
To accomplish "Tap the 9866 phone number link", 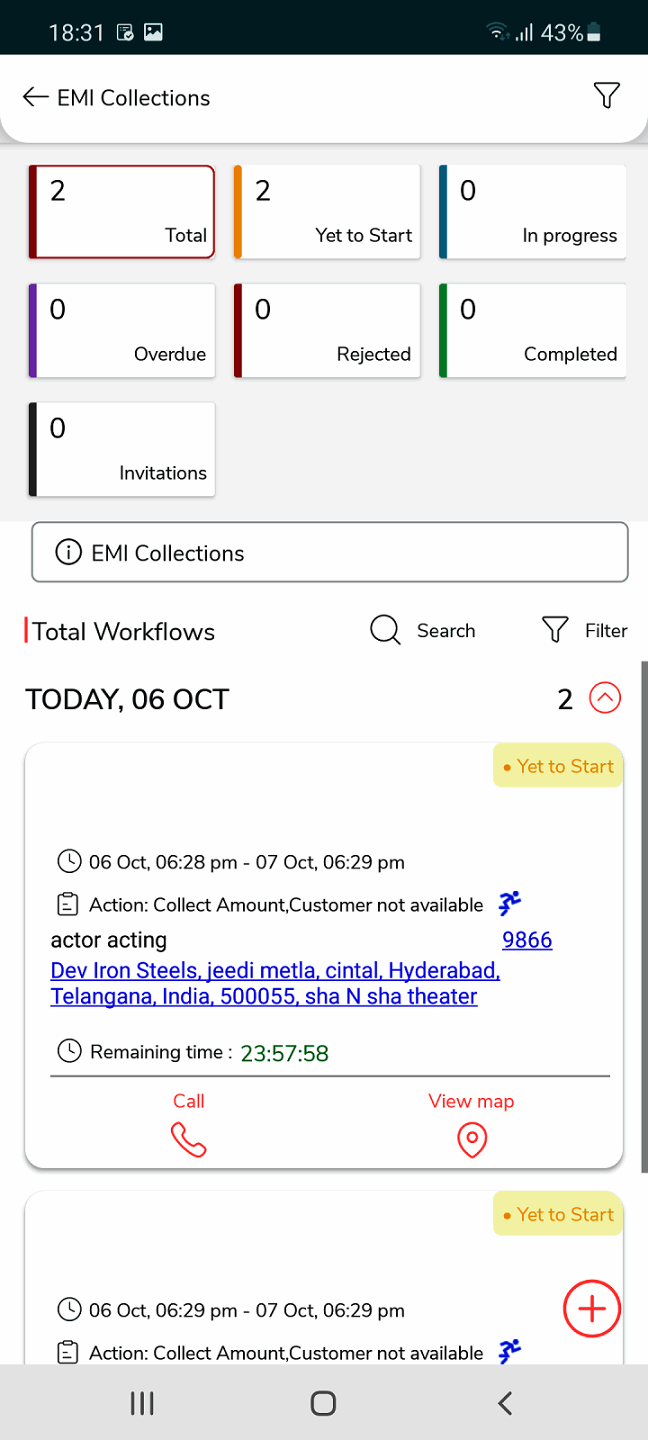I will tap(527, 940).
